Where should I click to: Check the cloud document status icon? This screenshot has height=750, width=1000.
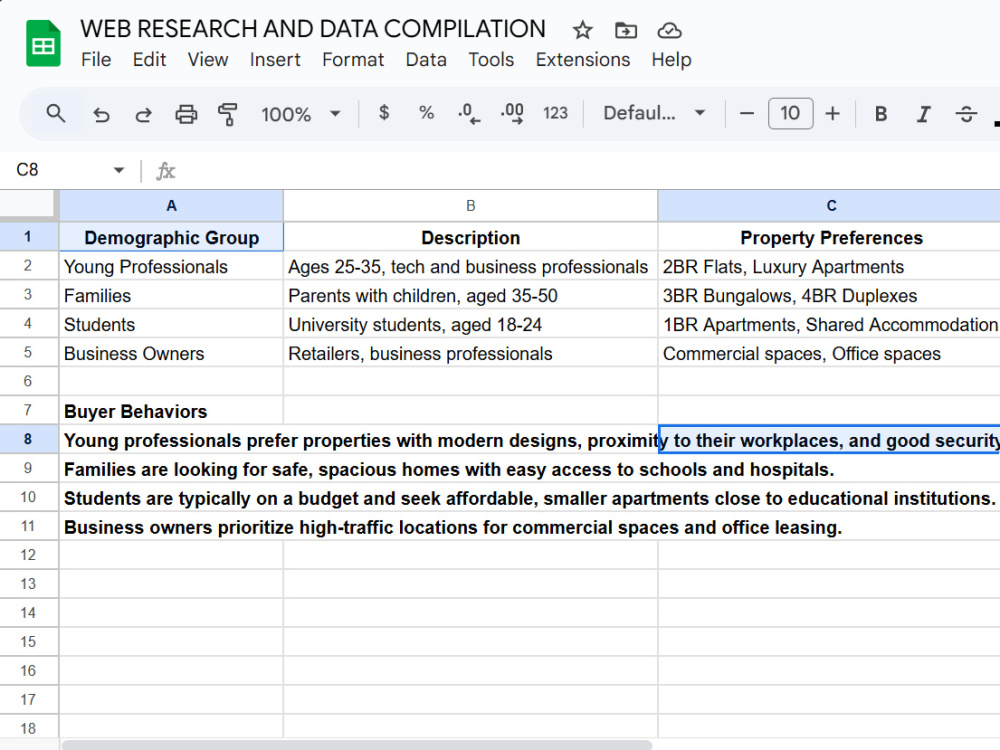click(669, 30)
